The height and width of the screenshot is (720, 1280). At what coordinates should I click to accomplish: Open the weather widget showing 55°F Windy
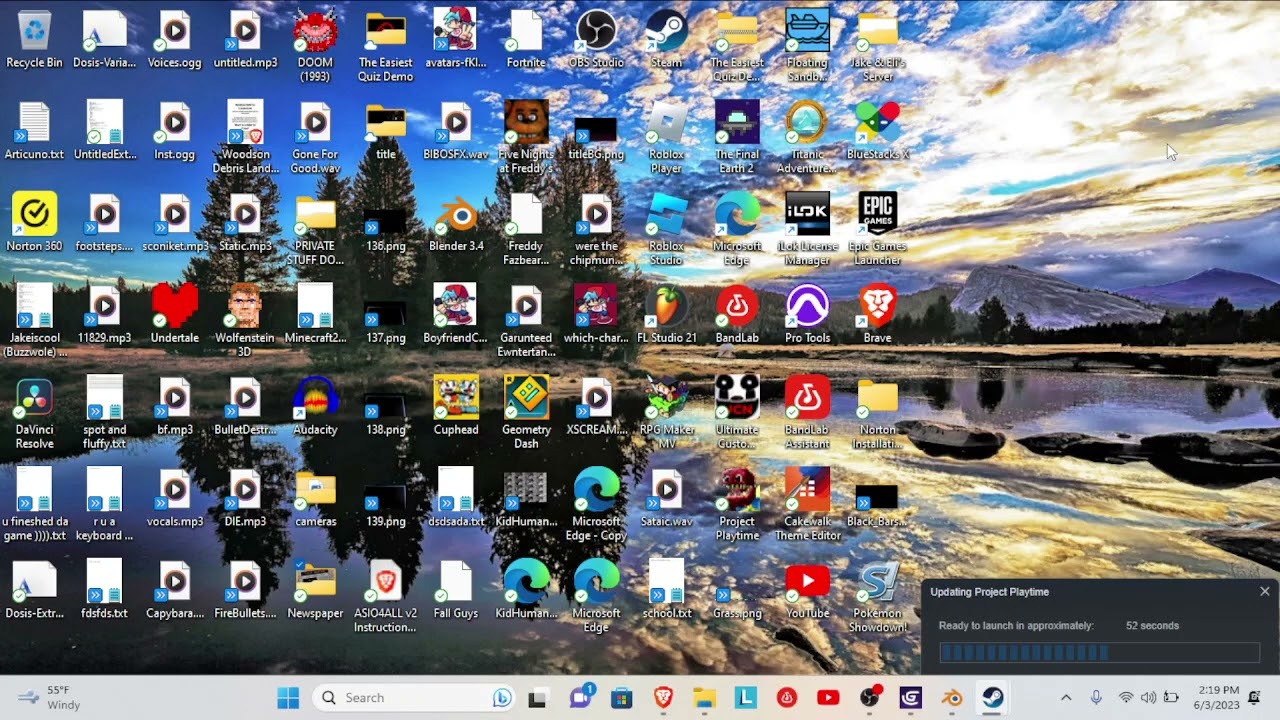[48, 698]
